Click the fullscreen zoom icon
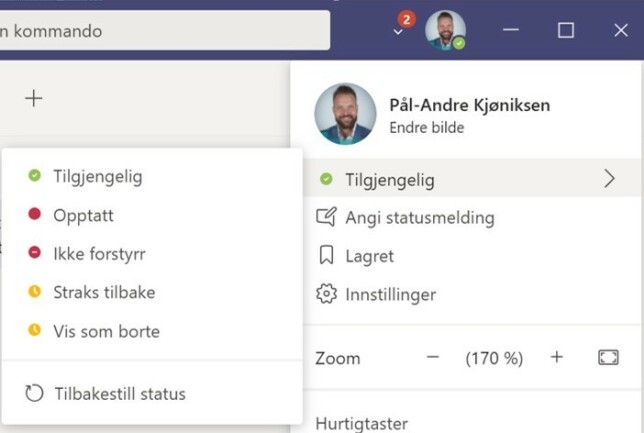 click(608, 357)
